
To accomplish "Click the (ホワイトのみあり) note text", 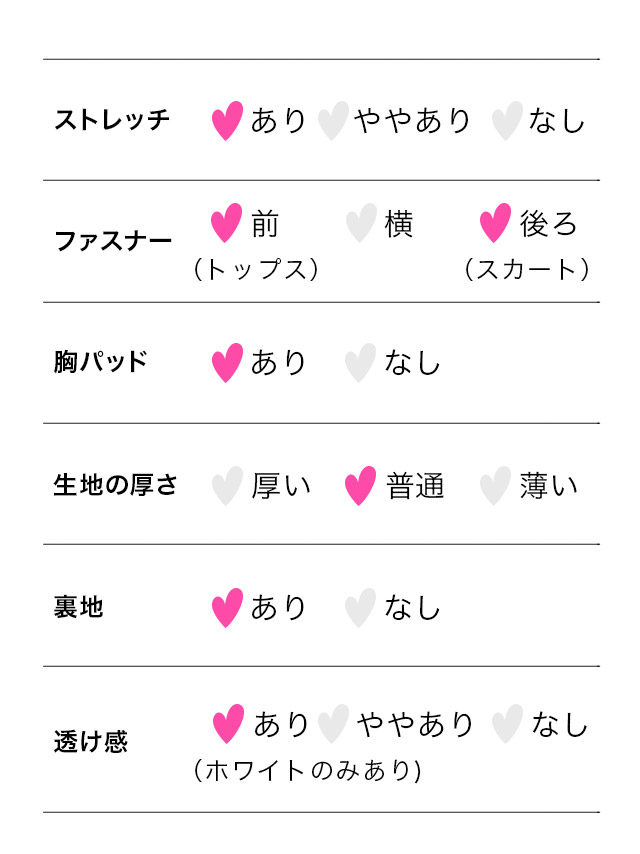I will (x=306, y=771).
